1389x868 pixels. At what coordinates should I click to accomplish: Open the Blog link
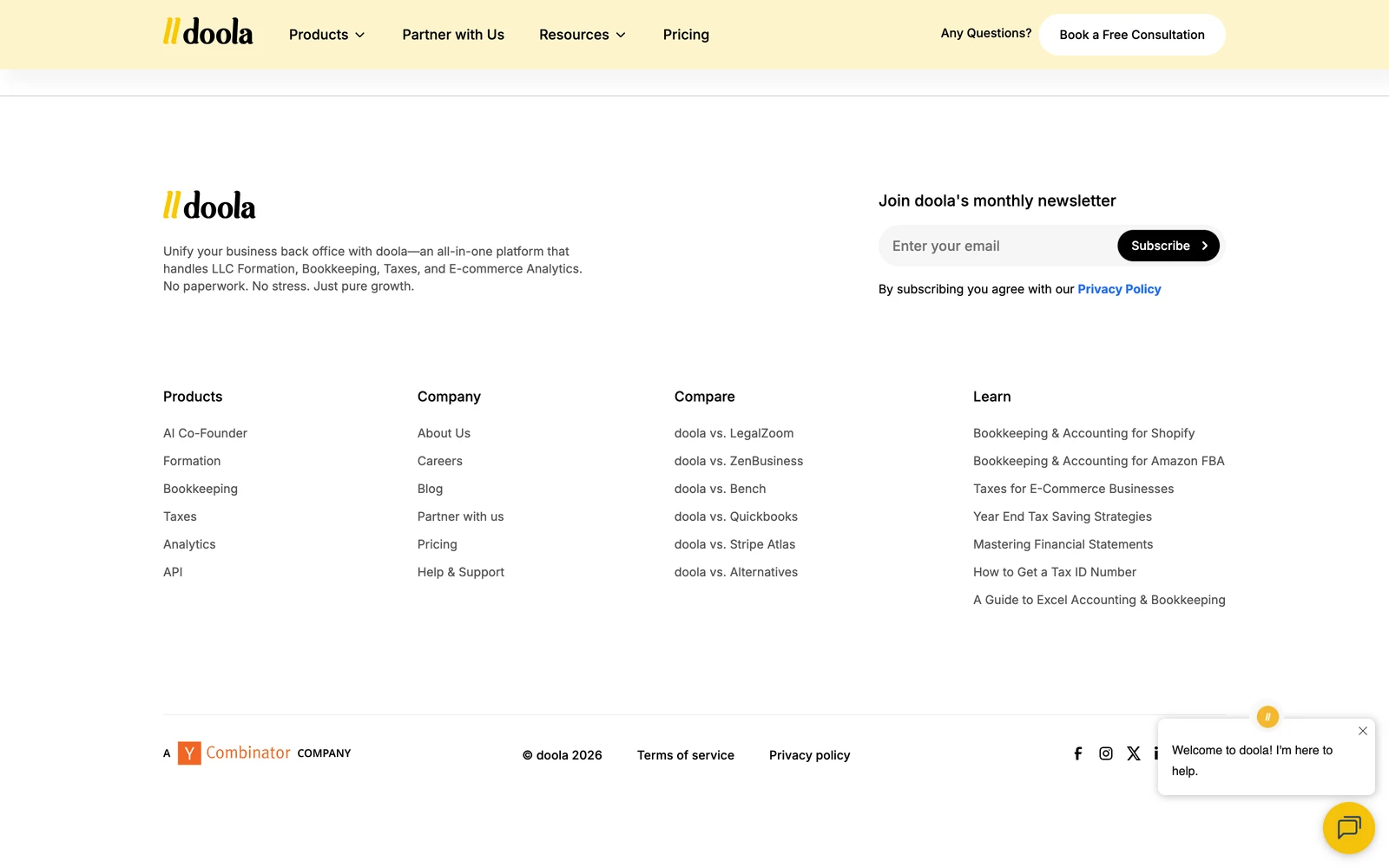click(x=430, y=489)
